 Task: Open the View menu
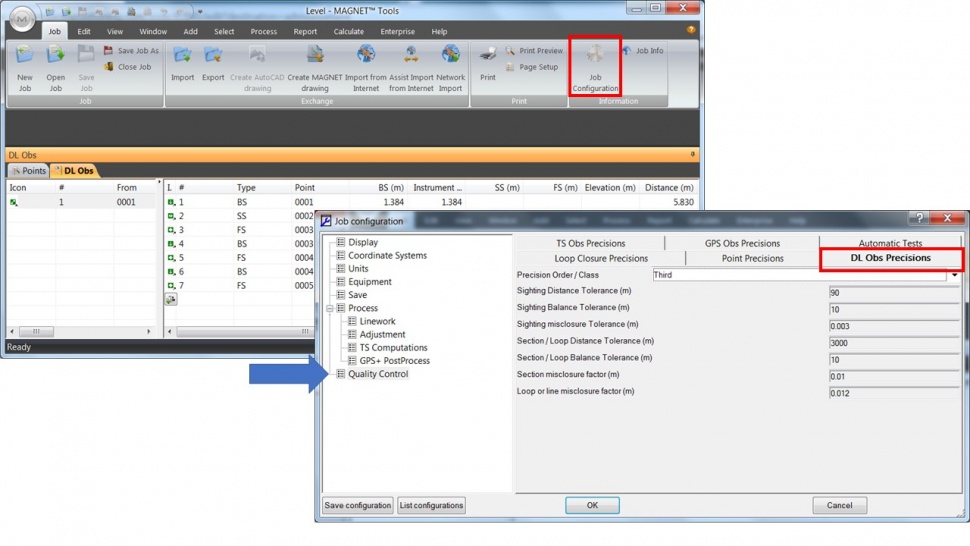point(115,32)
